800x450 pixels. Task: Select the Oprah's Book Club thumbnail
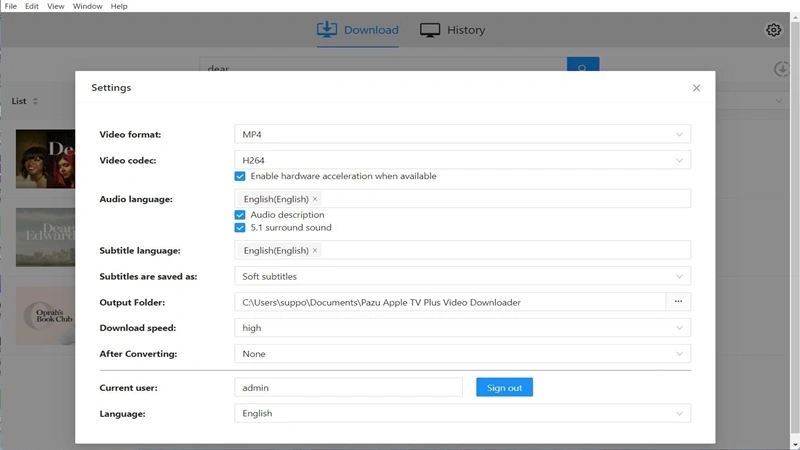pos(45,315)
